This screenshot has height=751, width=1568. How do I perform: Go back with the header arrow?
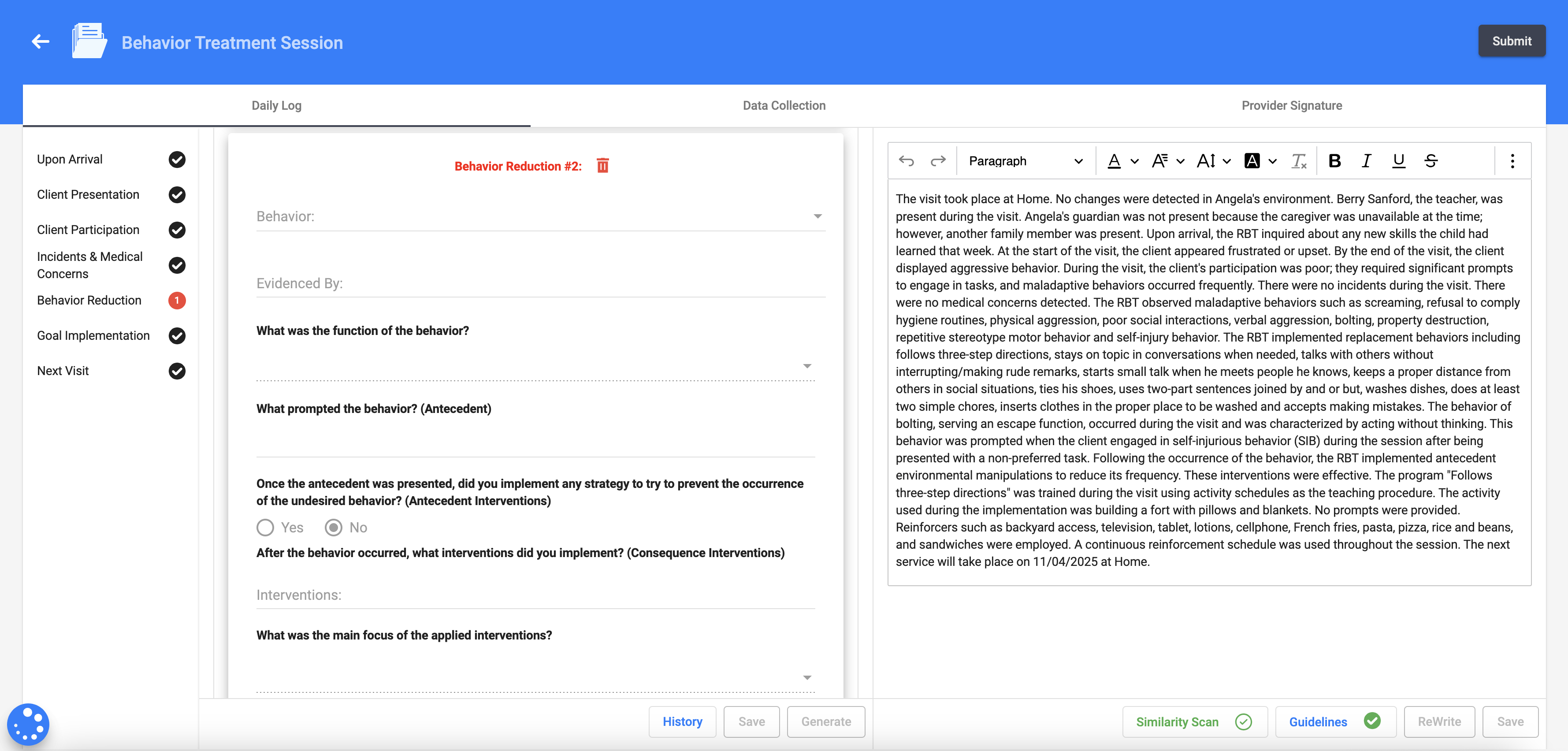(41, 41)
